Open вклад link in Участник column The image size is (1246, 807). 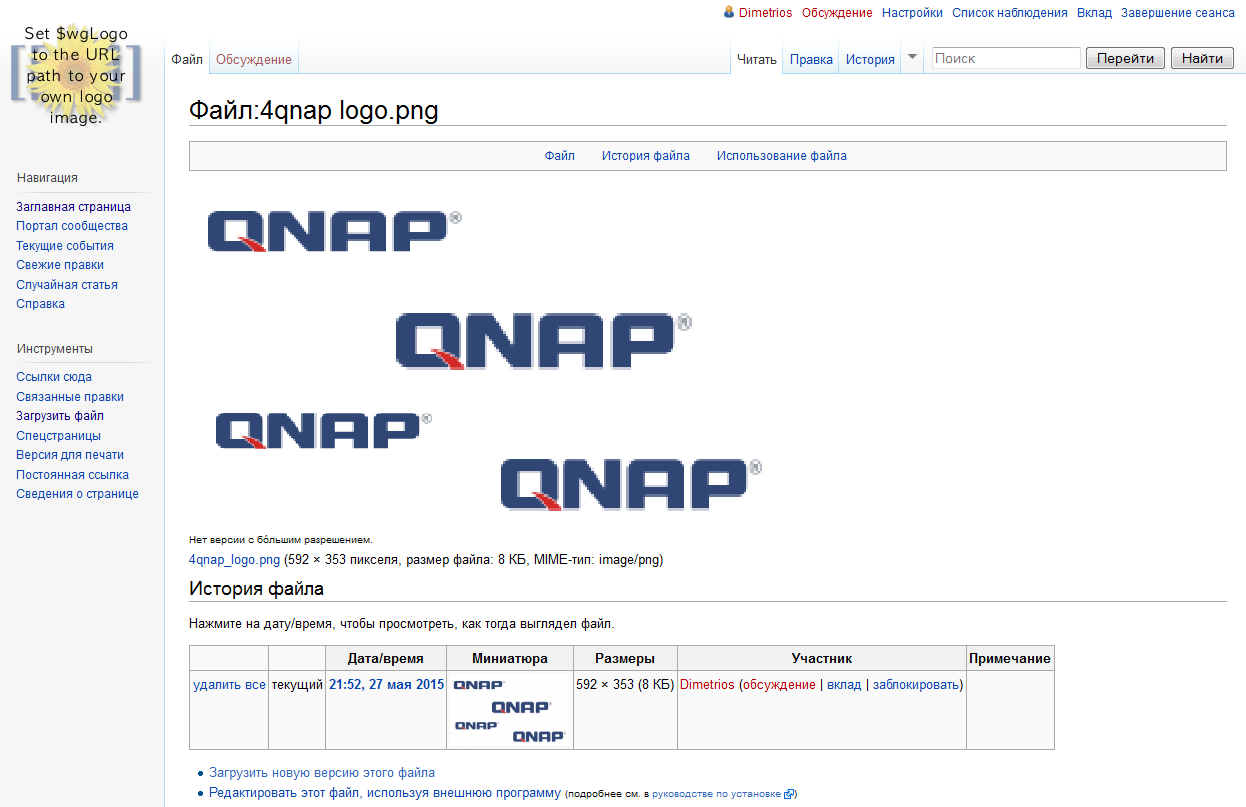[844, 685]
